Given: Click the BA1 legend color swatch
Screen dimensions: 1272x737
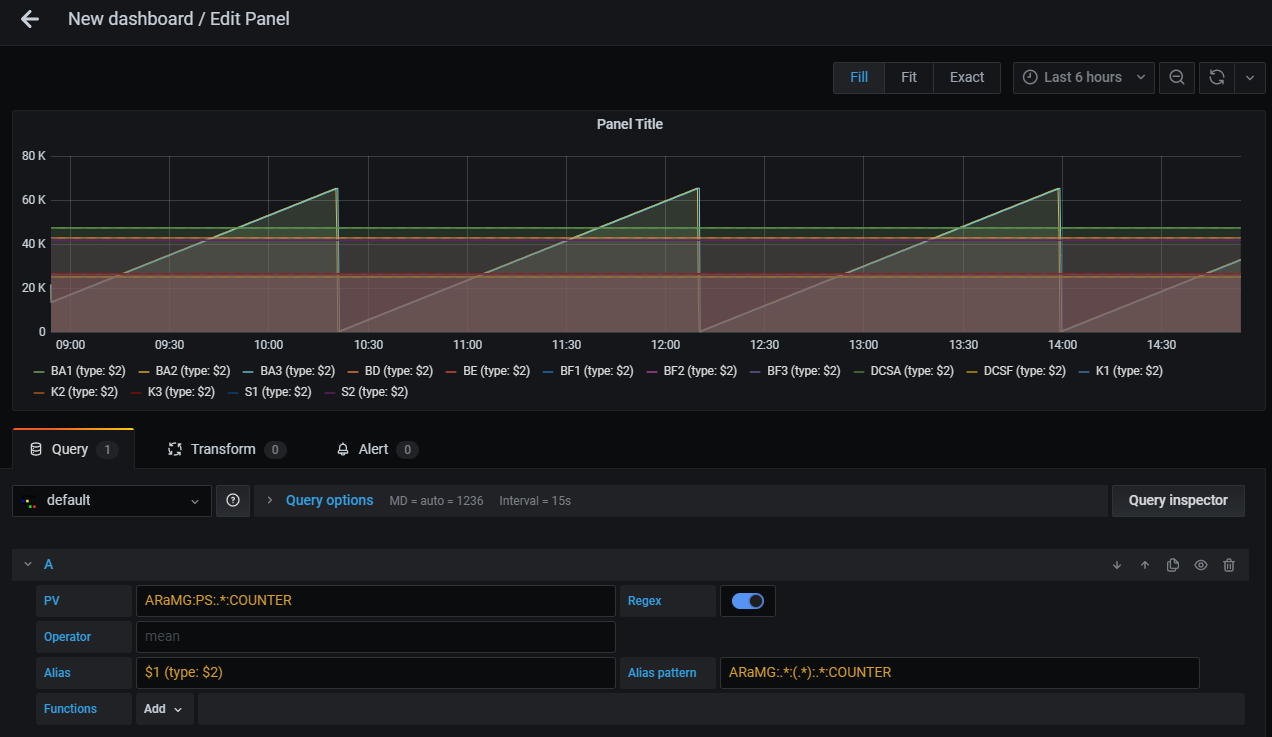Looking at the screenshot, I should point(39,371).
